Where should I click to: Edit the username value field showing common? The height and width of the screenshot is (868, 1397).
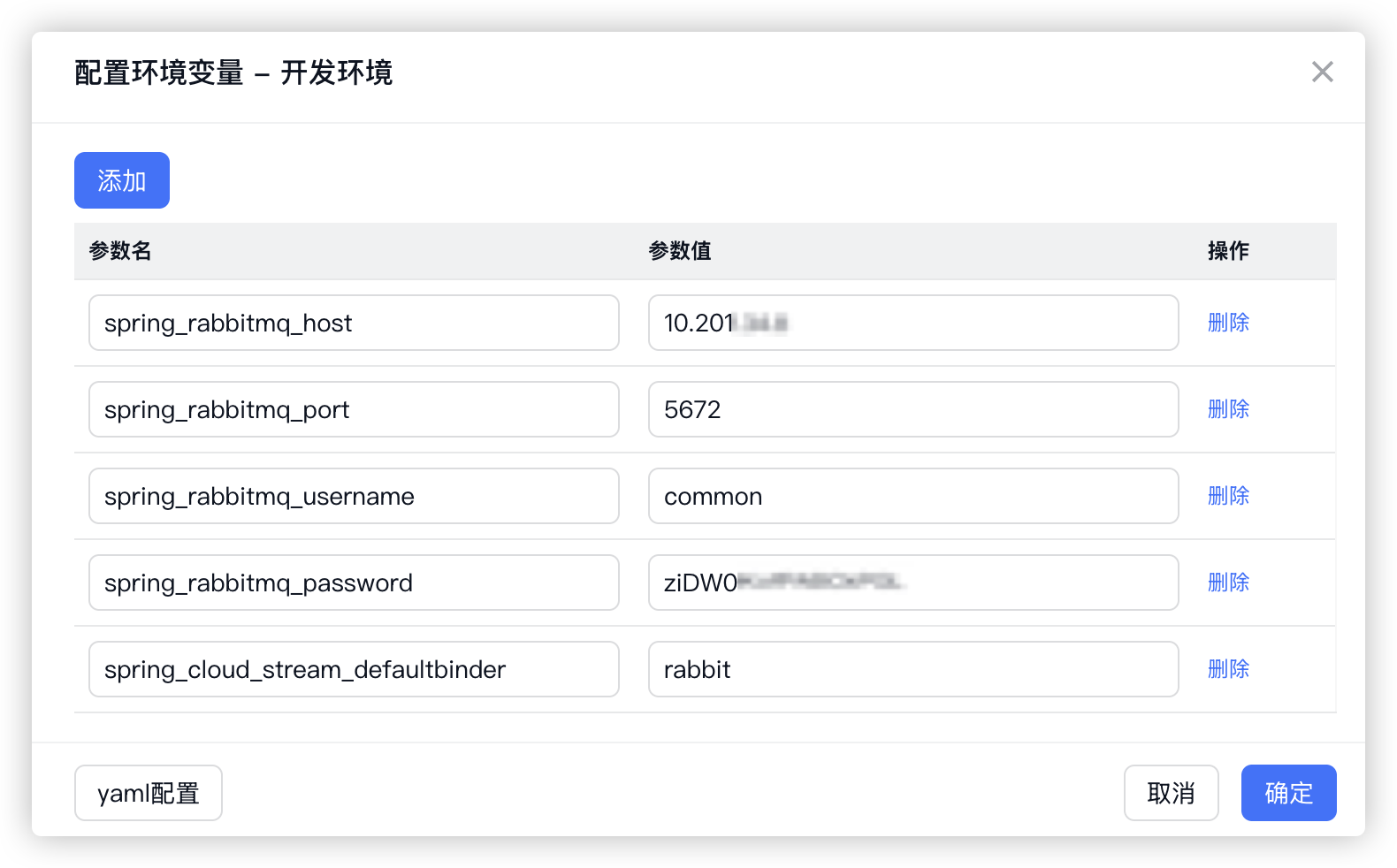[x=912, y=496]
